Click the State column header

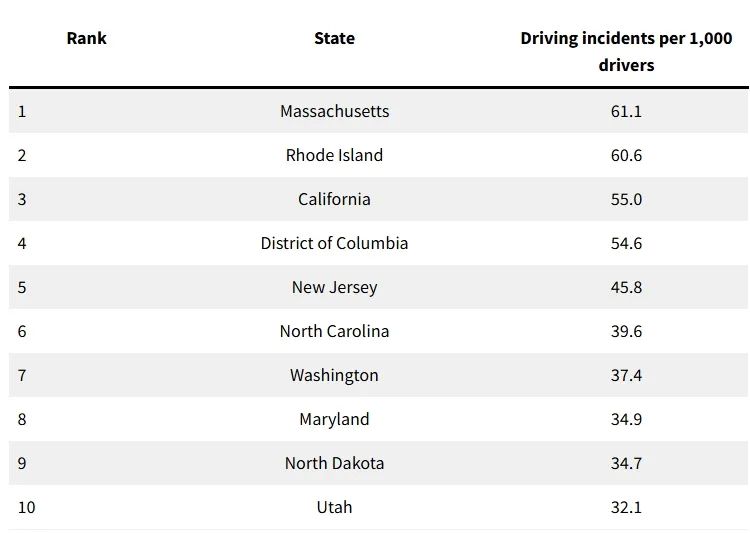(334, 38)
